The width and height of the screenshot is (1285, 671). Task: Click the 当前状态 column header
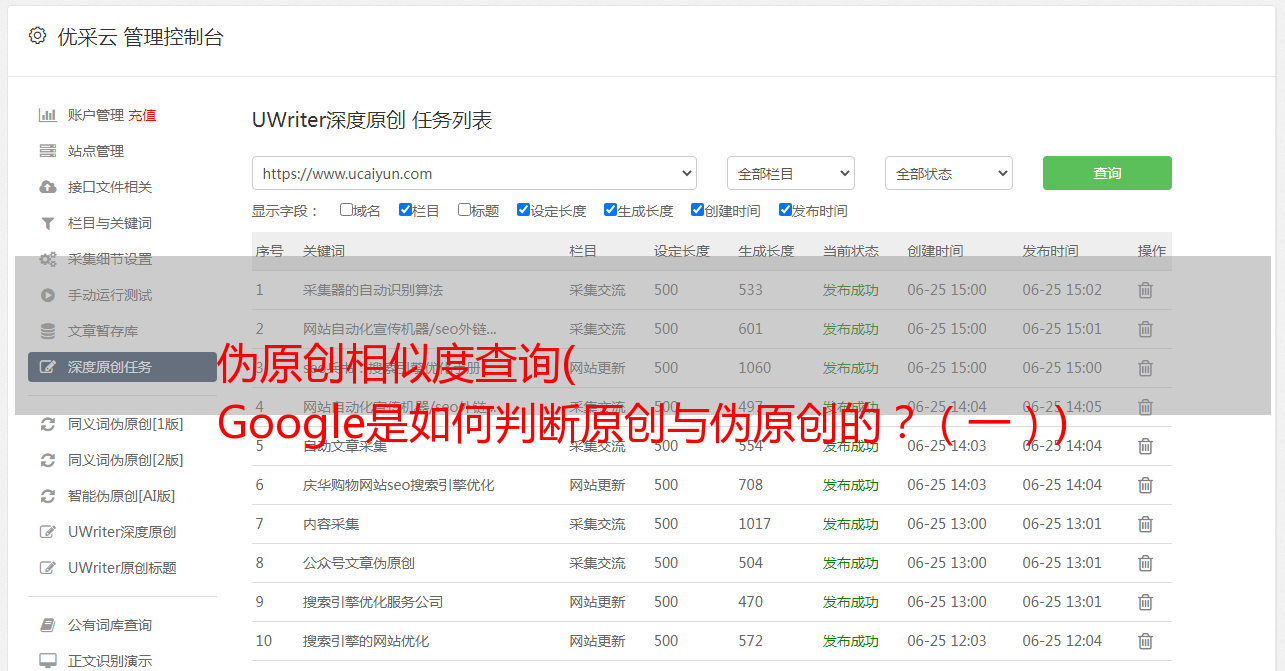(851, 251)
